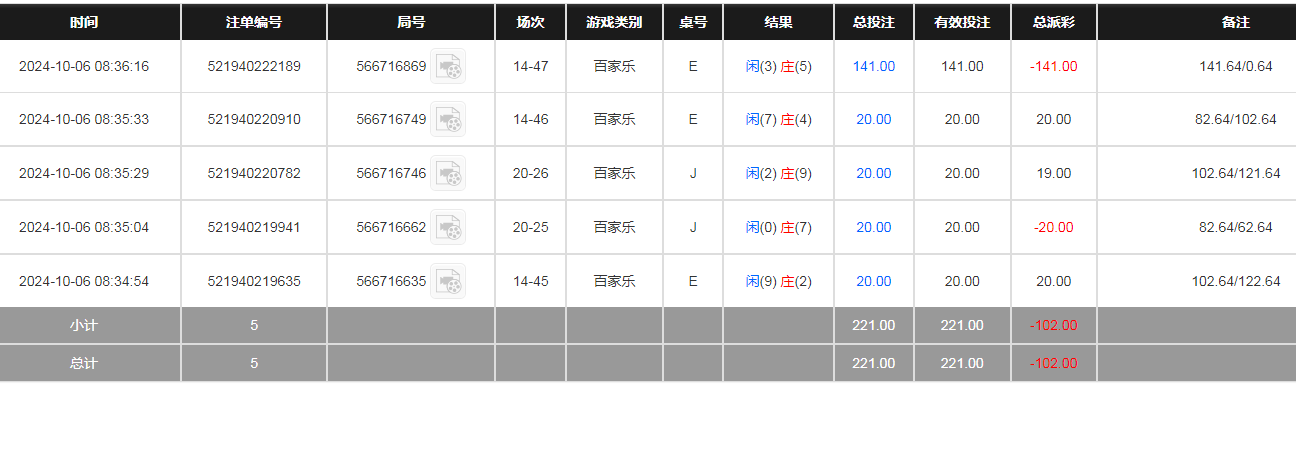Click the 总派彩 column header
The image size is (1296, 469).
click(1054, 22)
